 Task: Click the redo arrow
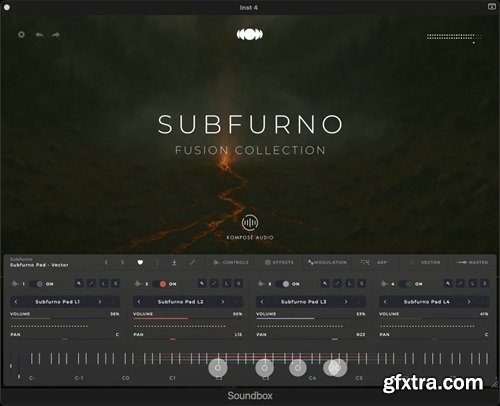tap(56, 35)
